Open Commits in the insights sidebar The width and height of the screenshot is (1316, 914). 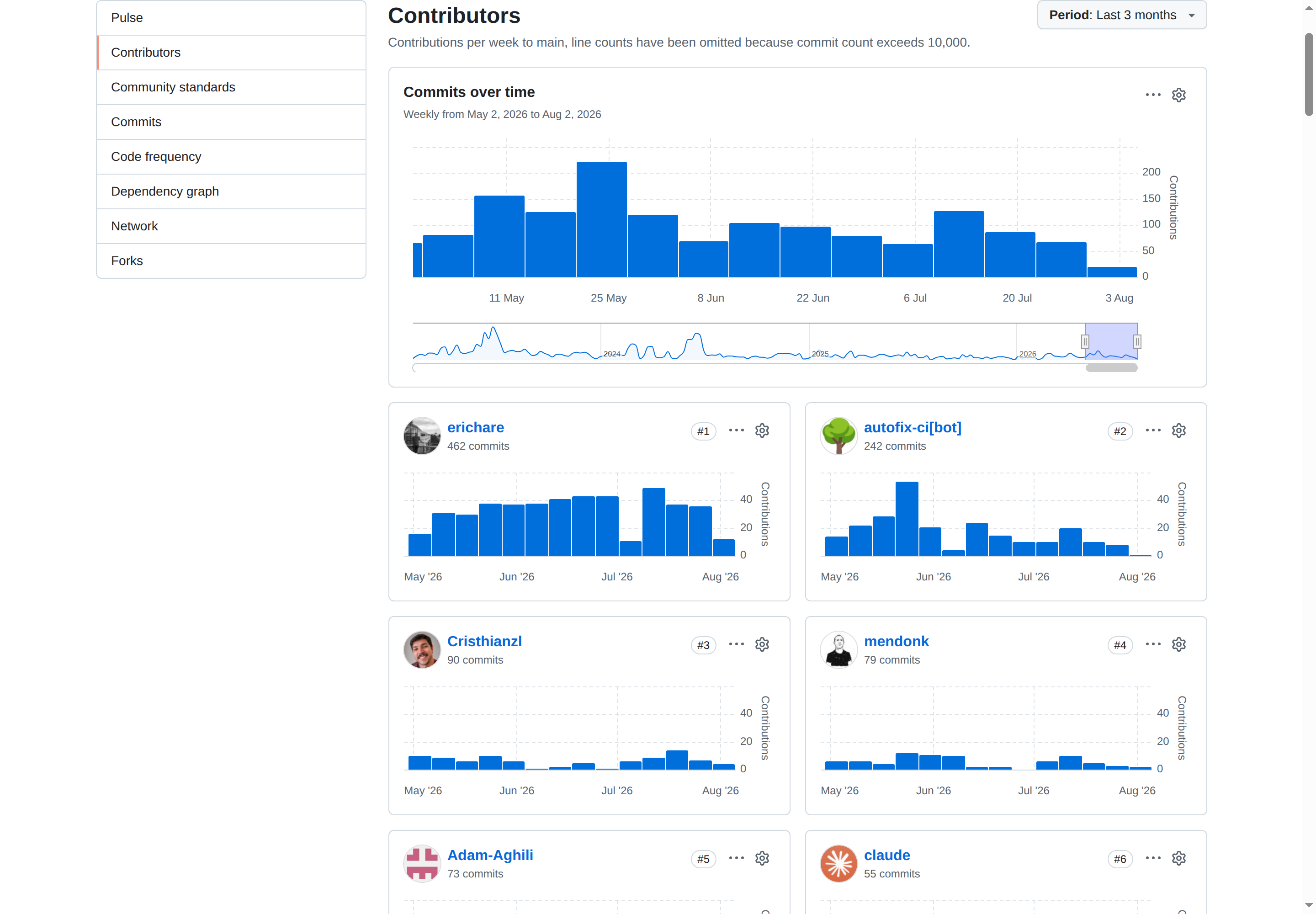(x=231, y=122)
